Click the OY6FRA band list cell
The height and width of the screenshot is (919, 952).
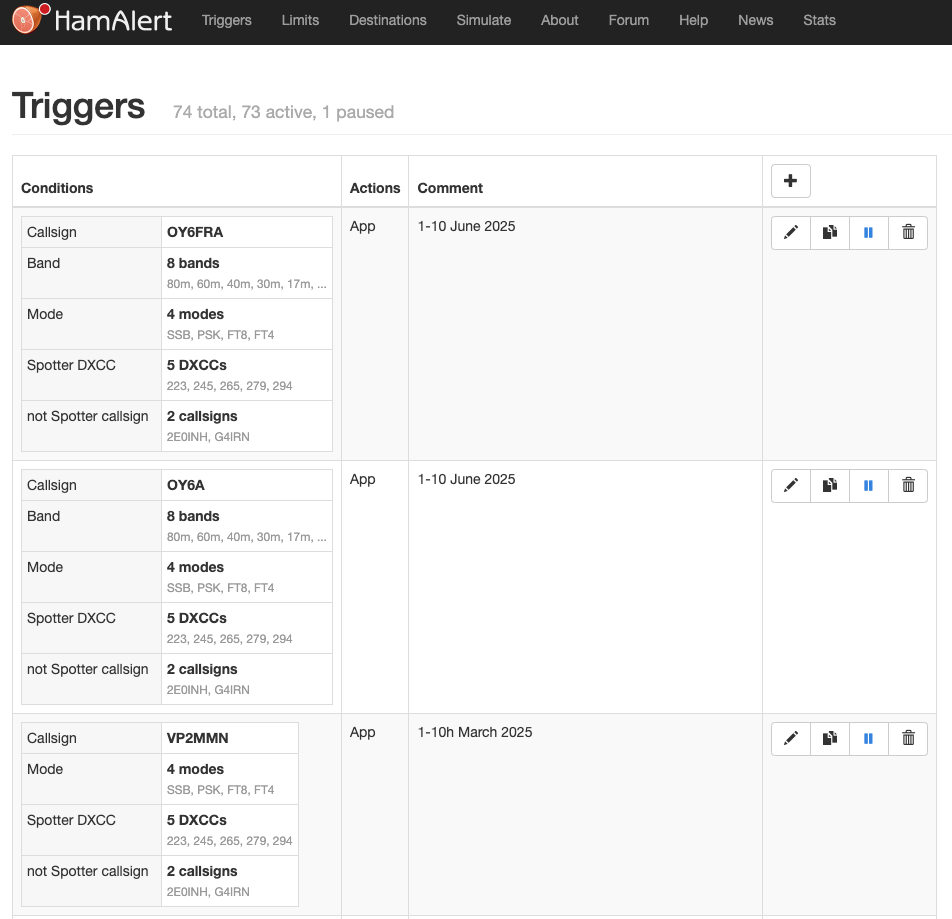[246, 273]
